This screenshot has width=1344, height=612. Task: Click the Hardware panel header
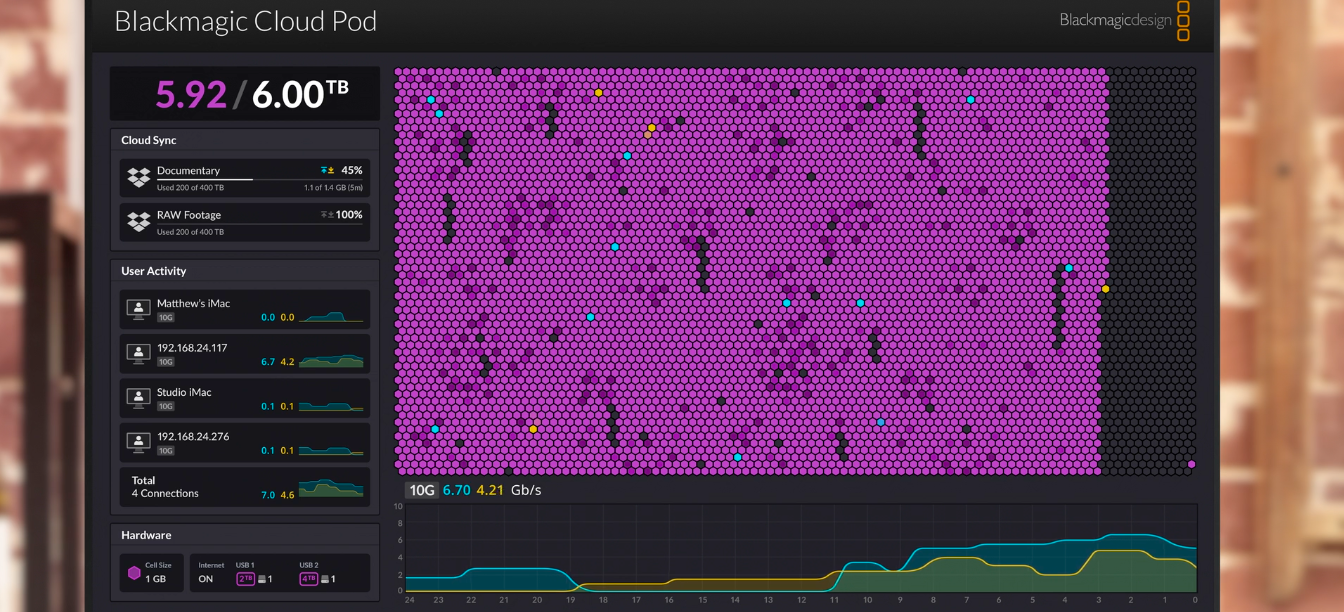coord(245,535)
